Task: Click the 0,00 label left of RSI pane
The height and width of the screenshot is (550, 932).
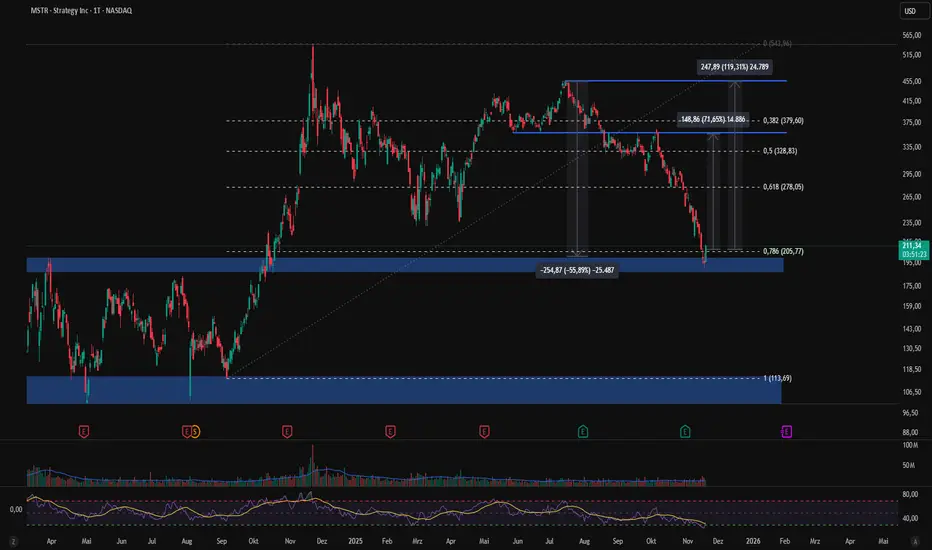Action: click(x=16, y=510)
